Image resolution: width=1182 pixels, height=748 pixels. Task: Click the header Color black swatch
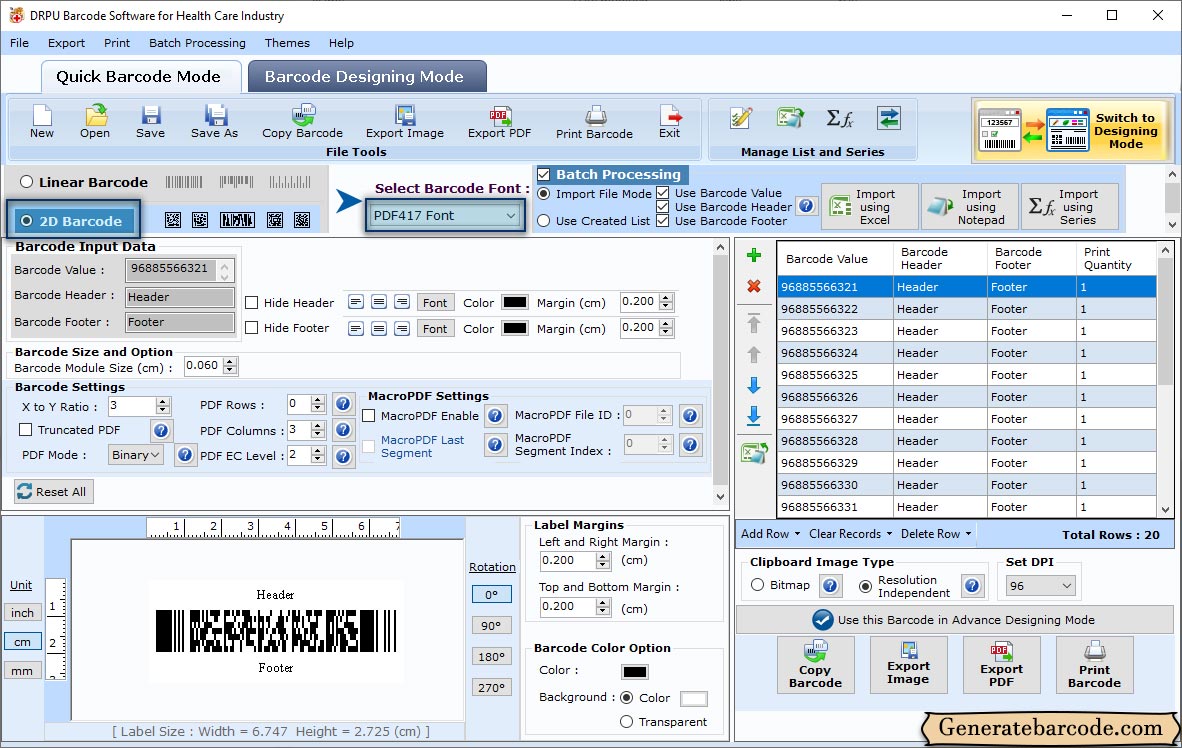tap(515, 302)
